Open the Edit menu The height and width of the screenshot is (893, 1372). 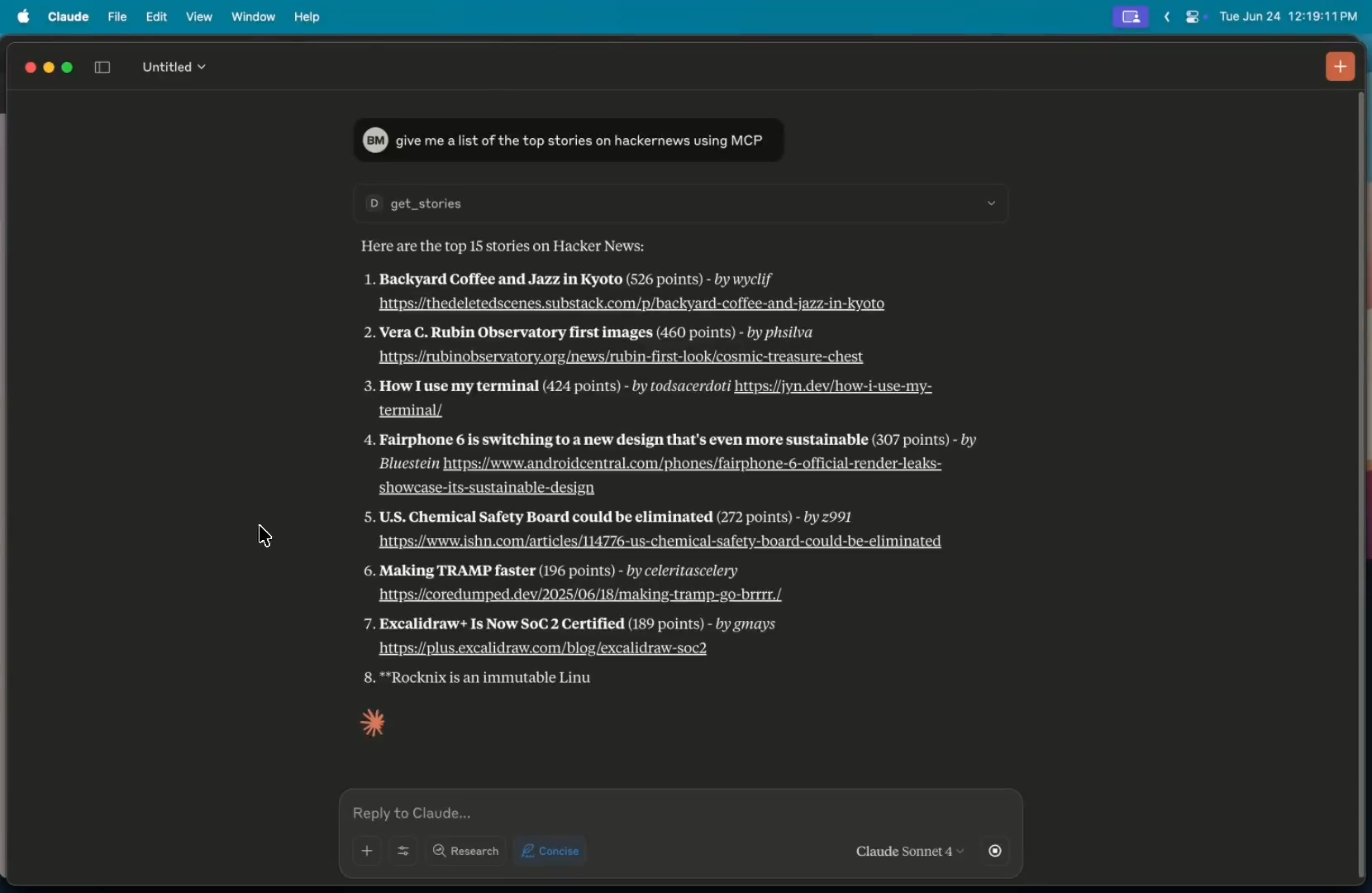pyautogui.click(x=157, y=17)
